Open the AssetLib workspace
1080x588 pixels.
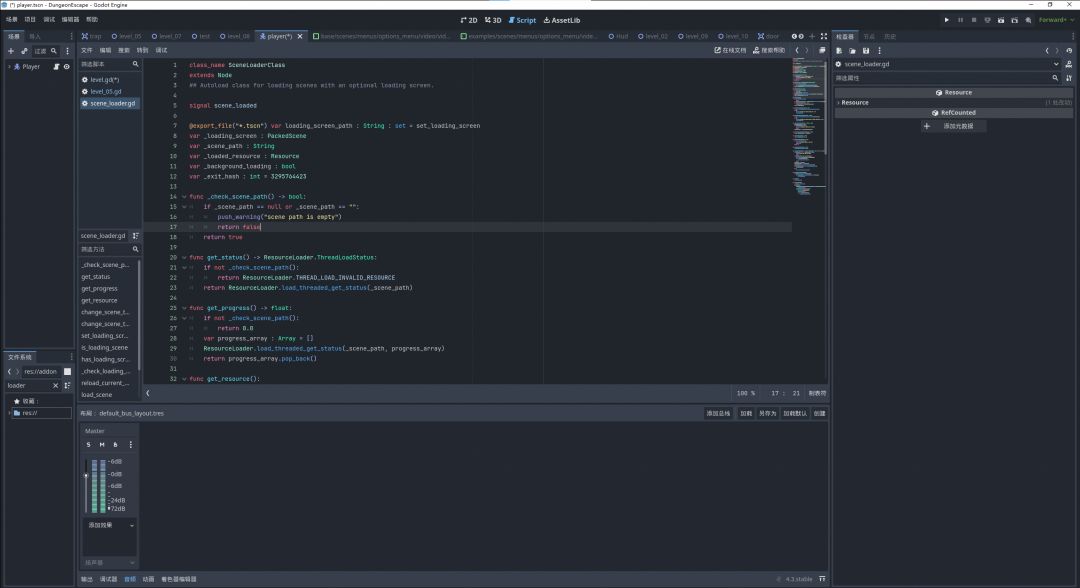click(562, 20)
